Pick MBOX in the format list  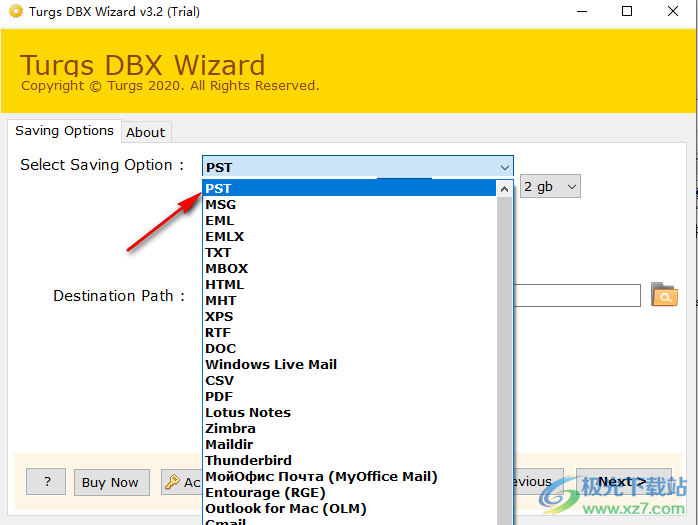click(349, 269)
